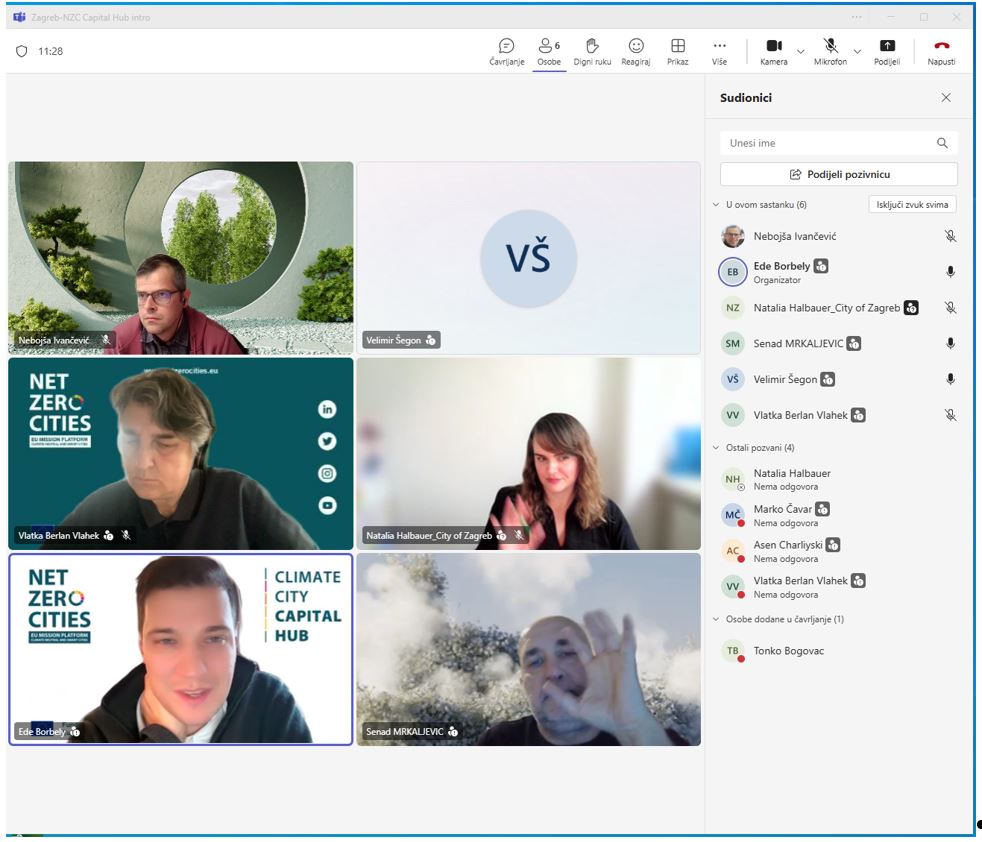Close the Sudionici participants panel
Screen dimensions: 982x842
pyautogui.click(x=946, y=98)
